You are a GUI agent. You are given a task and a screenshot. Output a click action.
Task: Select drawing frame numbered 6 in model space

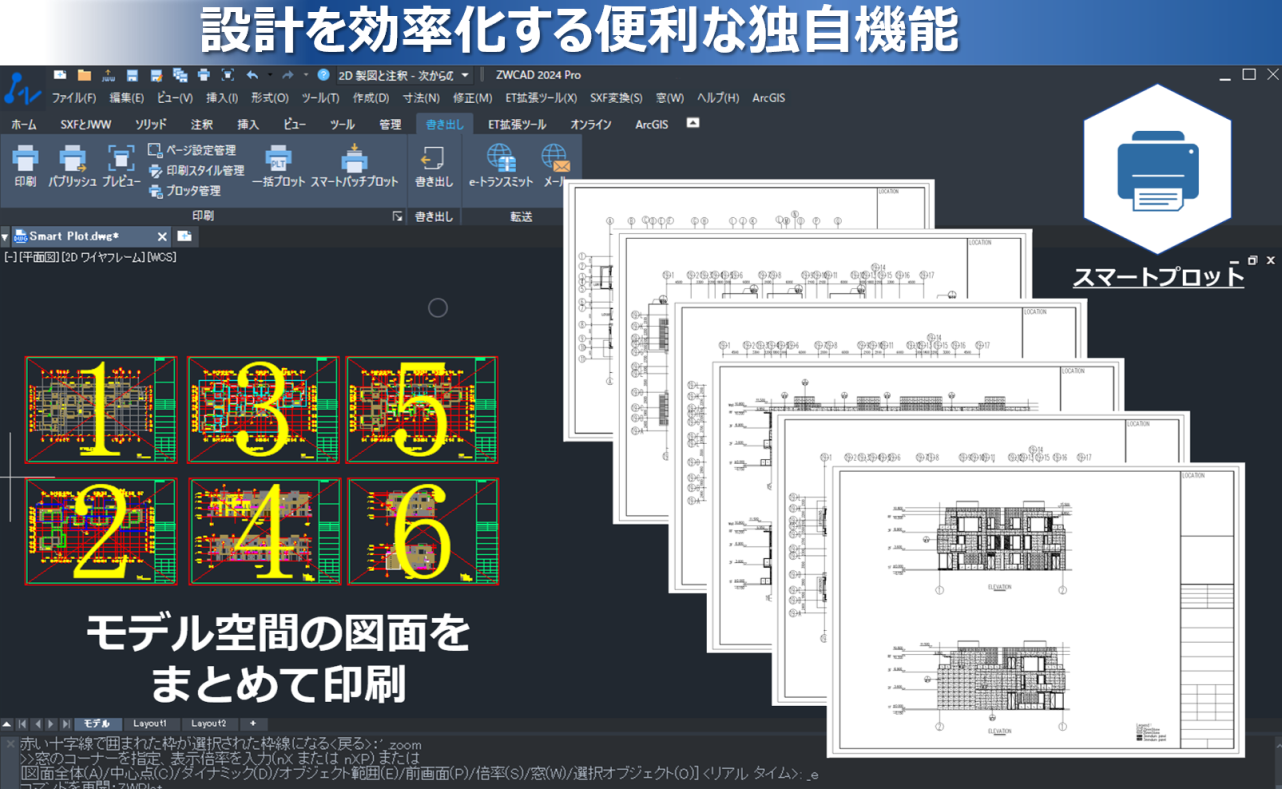tap(423, 531)
